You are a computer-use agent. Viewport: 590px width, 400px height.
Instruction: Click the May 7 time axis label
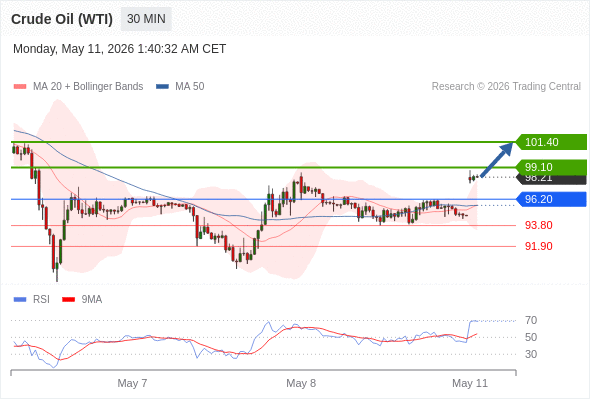tap(132, 383)
